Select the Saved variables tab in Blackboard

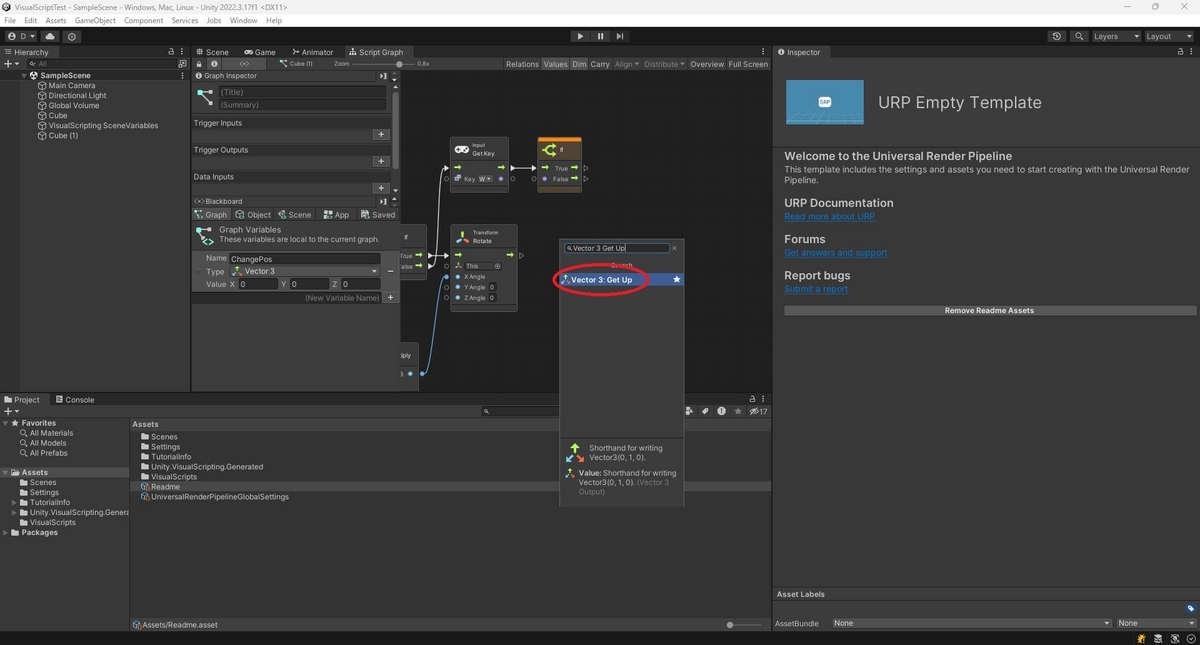tap(378, 215)
